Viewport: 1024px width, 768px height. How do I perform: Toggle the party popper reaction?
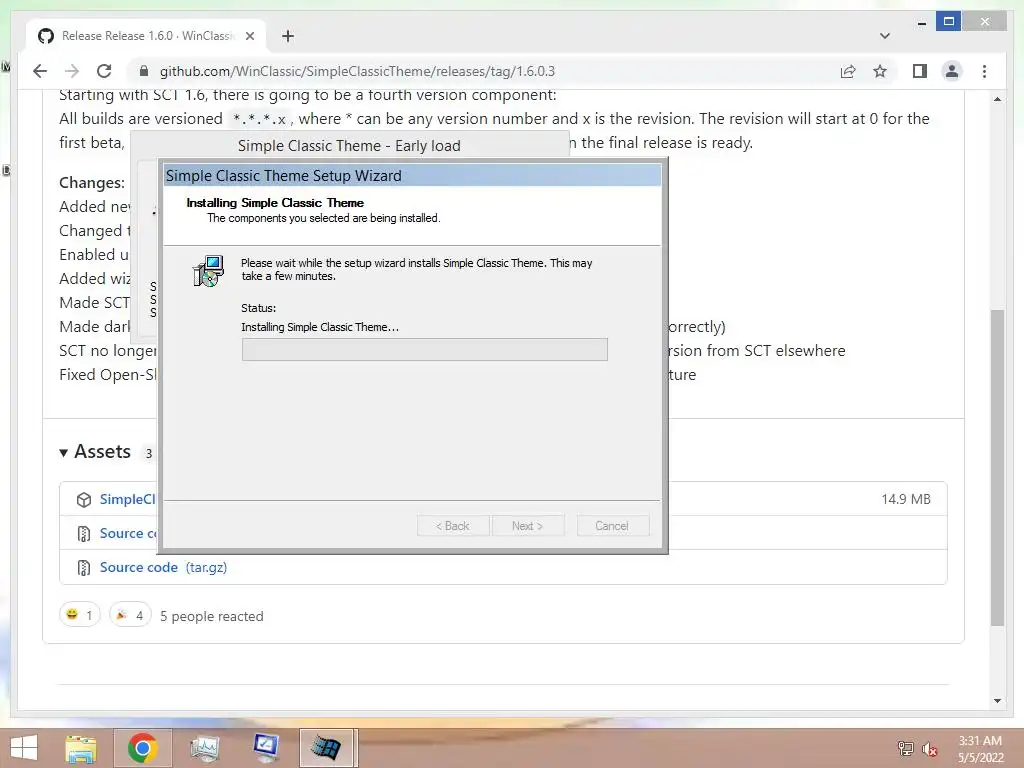130,615
